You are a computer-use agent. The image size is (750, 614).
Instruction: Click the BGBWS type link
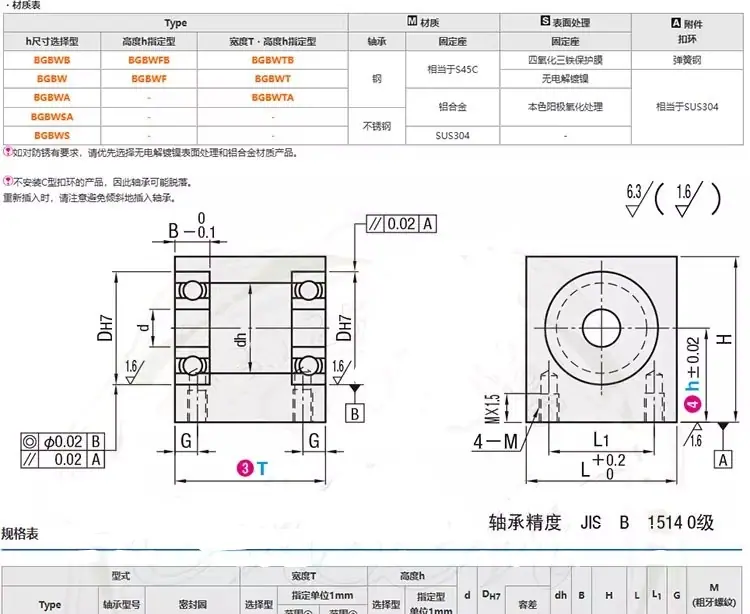[52, 135]
